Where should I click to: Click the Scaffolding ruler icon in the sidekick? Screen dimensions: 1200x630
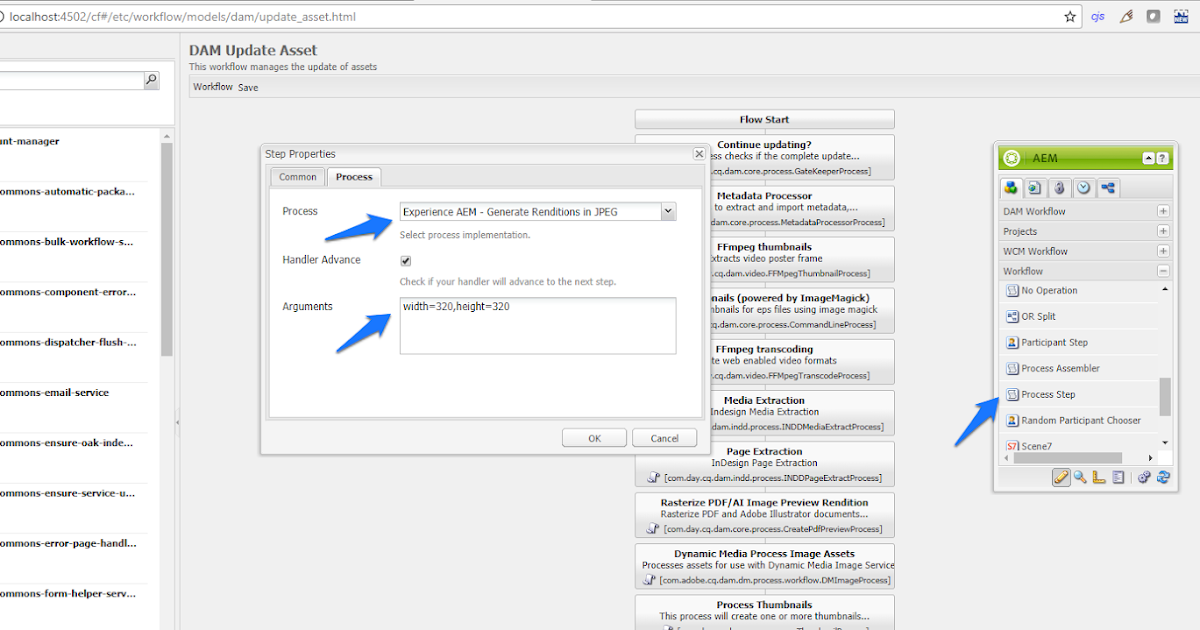[x=1098, y=477]
